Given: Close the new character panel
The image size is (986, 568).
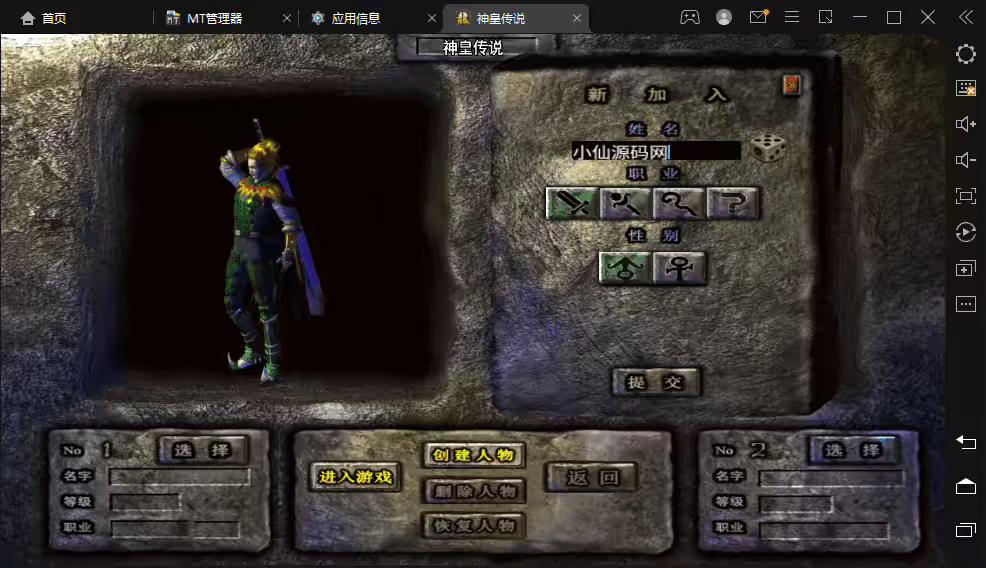Looking at the screenshot, I should pyautogui.click(x=791, y=84).
